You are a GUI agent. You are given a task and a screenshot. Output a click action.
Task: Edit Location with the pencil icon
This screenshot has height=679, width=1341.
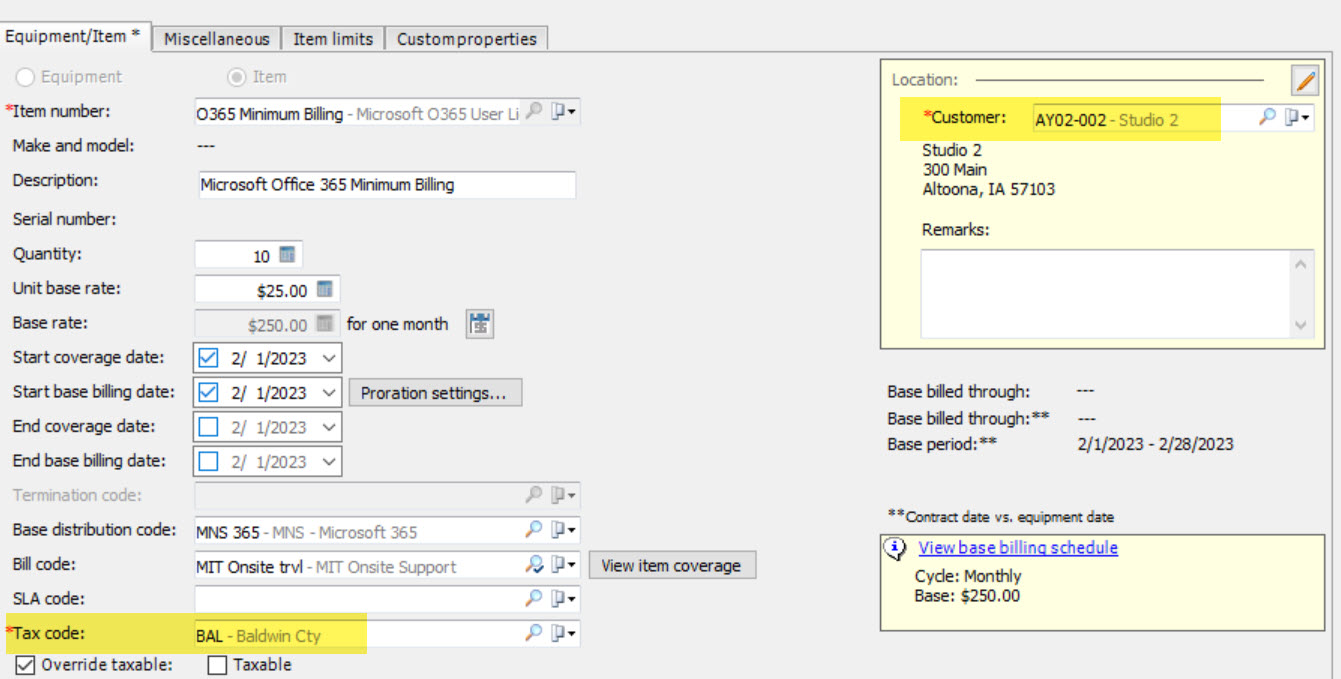tap(1305, 80)
